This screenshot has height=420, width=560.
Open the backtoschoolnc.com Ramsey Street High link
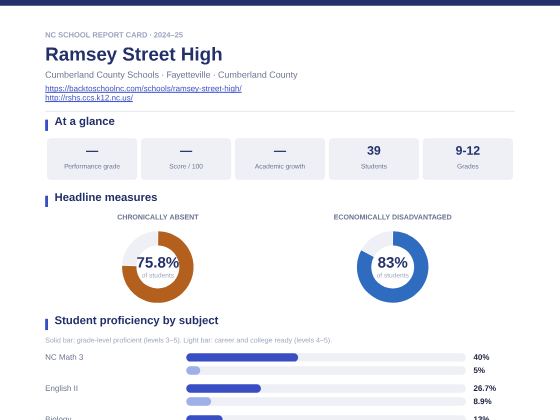[143, 88]
